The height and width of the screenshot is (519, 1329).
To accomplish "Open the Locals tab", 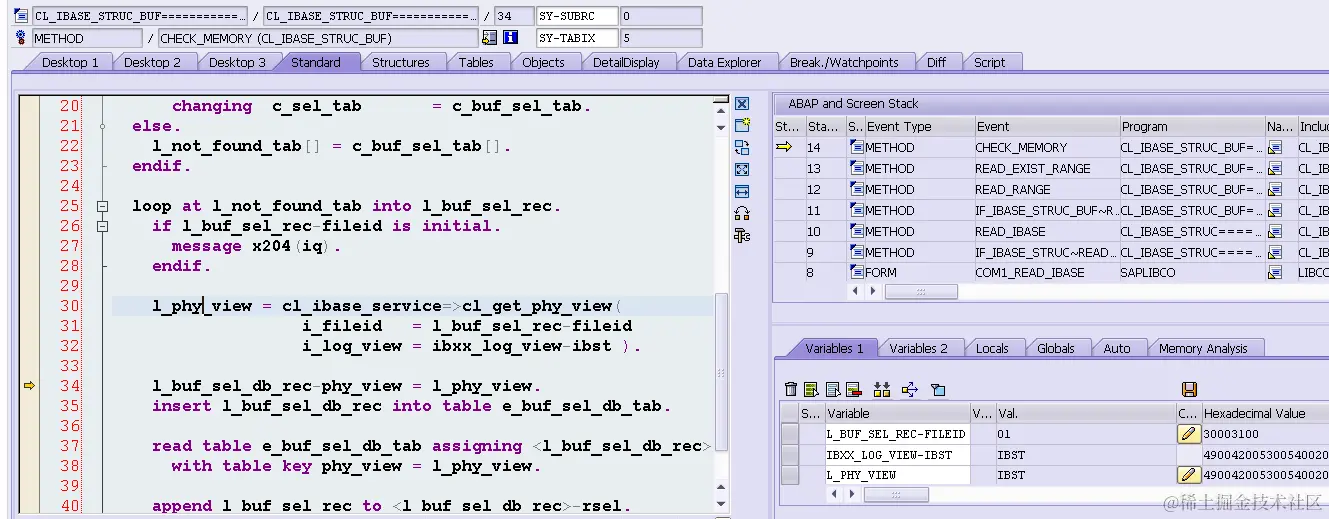I will tap(992, 348).
